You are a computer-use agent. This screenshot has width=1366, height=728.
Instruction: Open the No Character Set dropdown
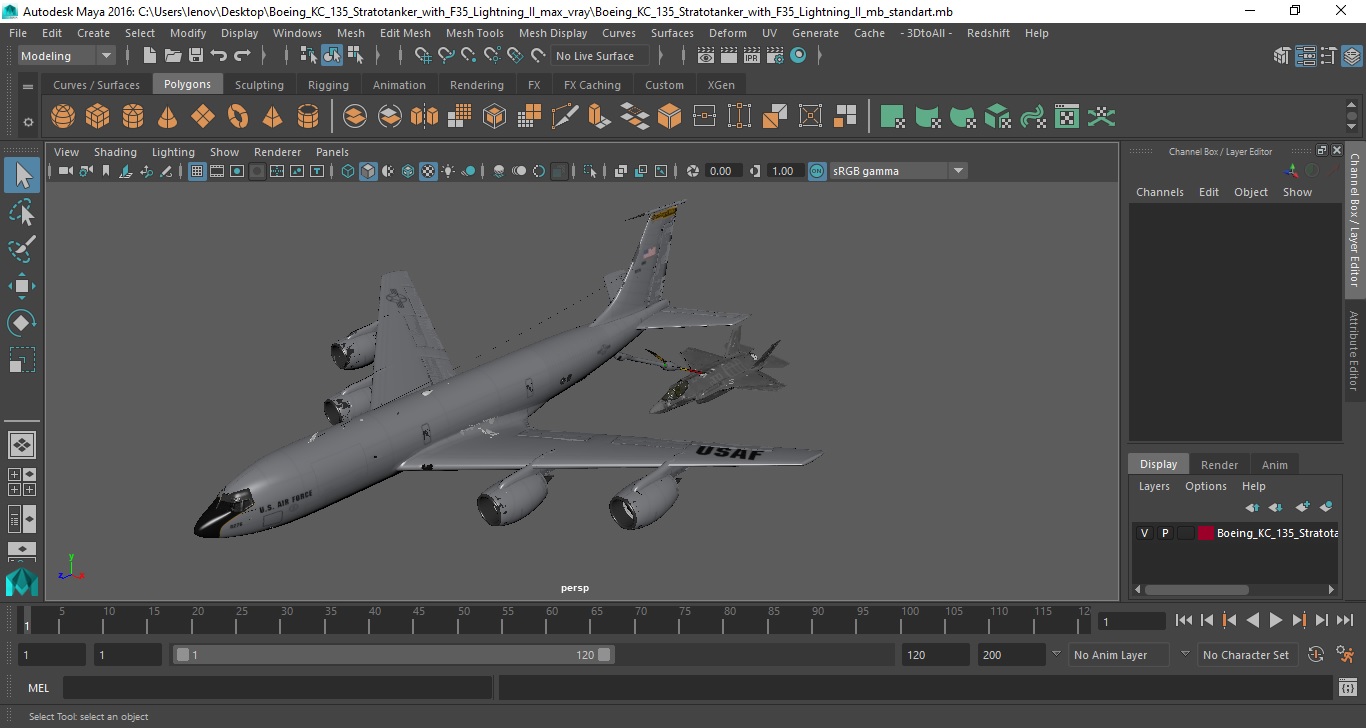[1246, 655]
